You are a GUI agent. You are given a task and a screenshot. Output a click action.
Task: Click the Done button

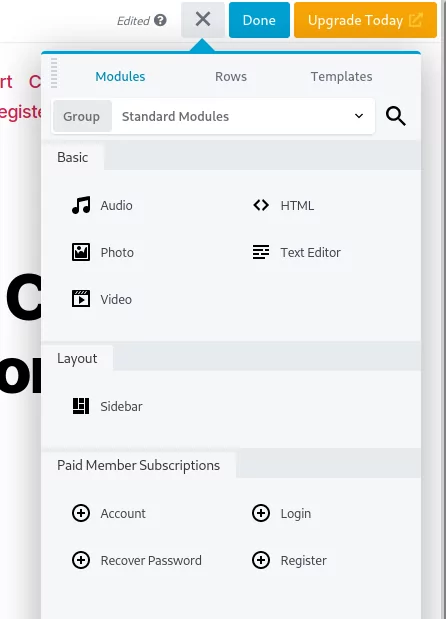pyautogui.click(x=259, y=20)
